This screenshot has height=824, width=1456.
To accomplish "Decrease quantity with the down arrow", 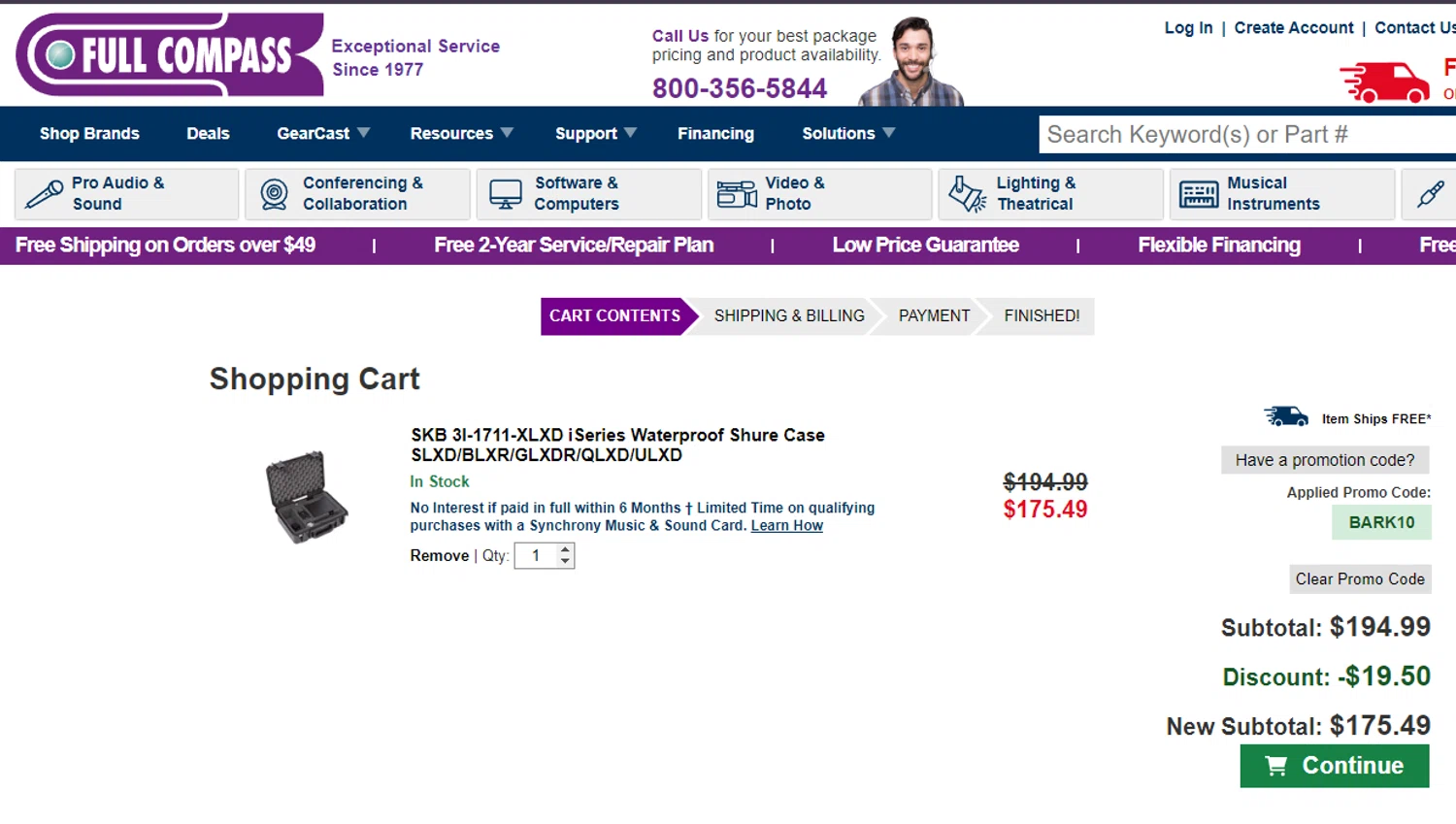I will click(x=566, y=561).
